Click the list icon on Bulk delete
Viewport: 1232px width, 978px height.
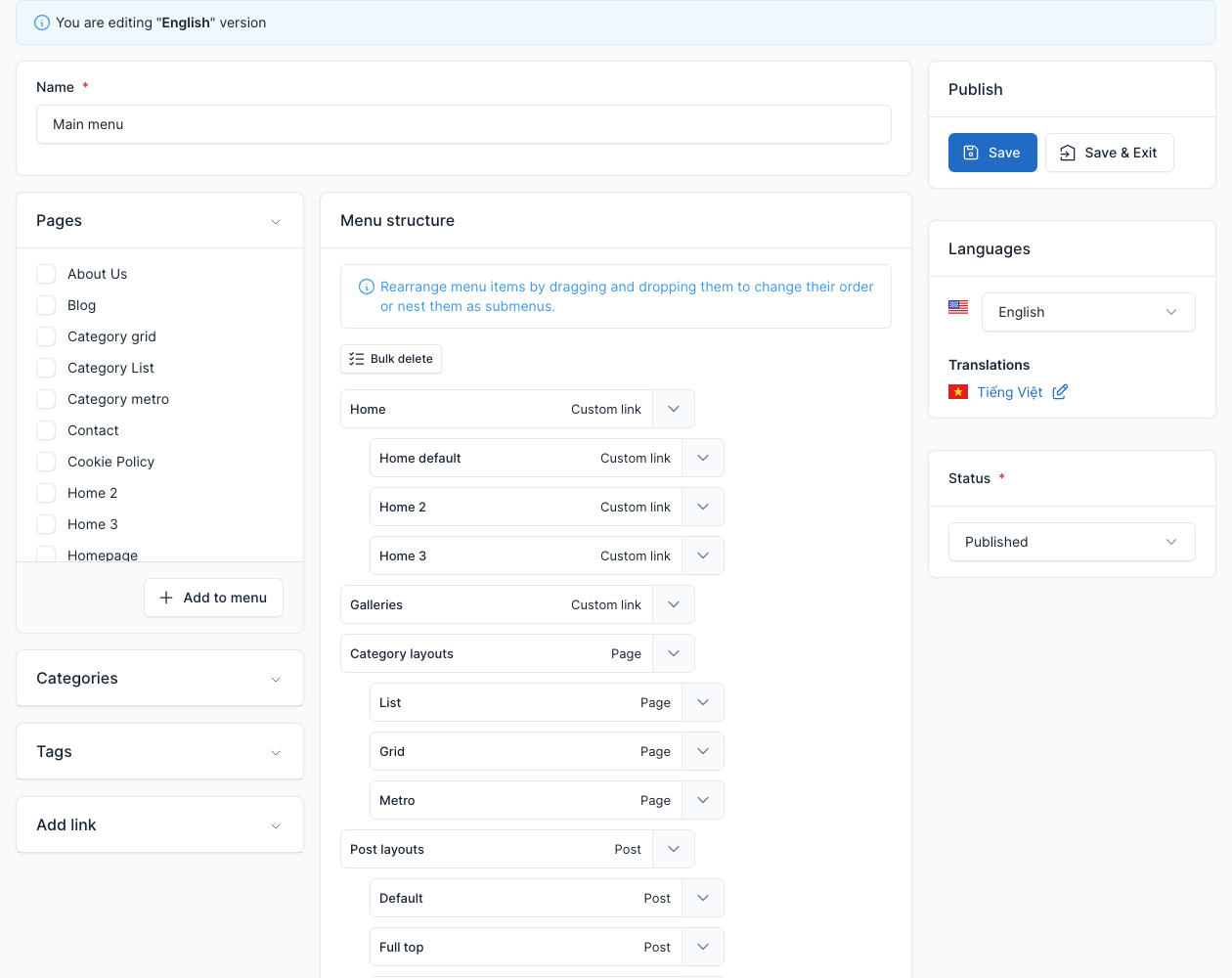pos(357,359)
